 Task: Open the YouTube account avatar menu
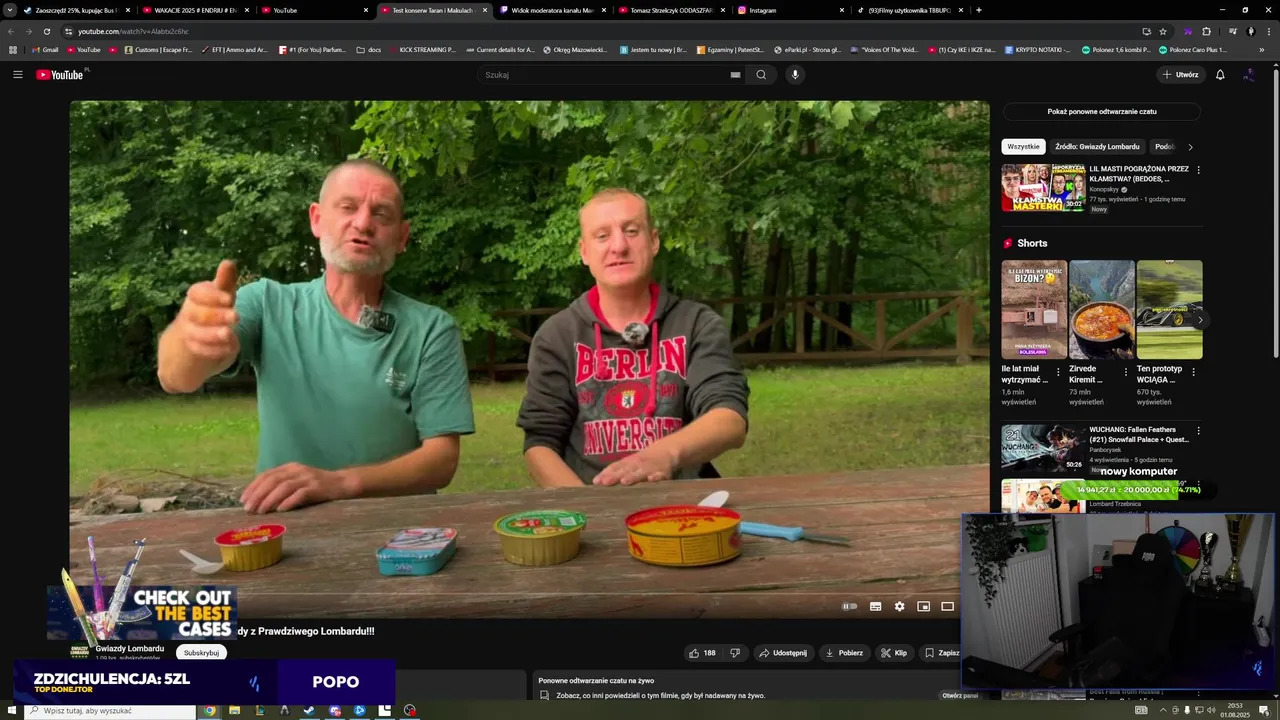click(1249, 74)
